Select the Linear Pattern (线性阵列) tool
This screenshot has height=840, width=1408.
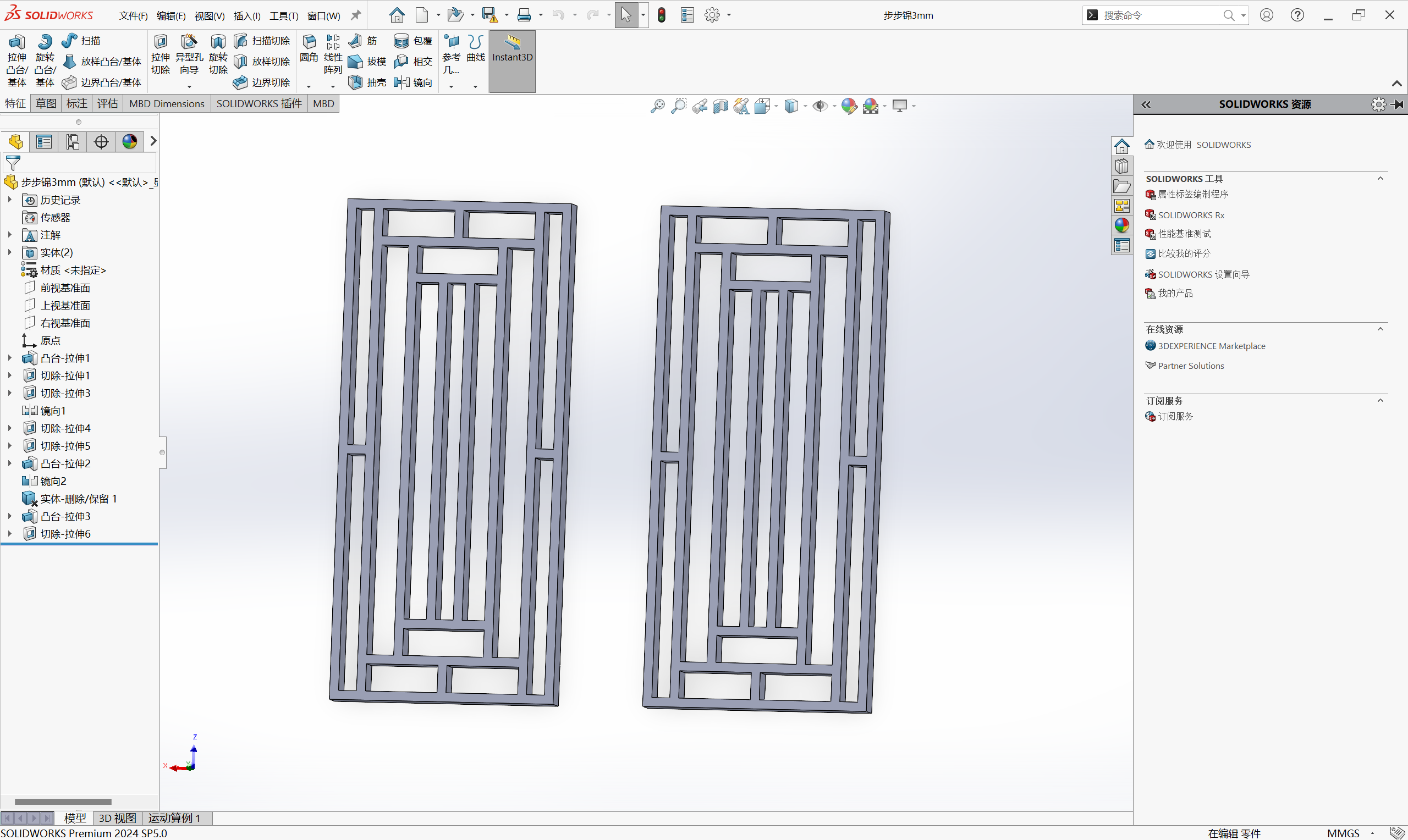click(x=333, y=55)
